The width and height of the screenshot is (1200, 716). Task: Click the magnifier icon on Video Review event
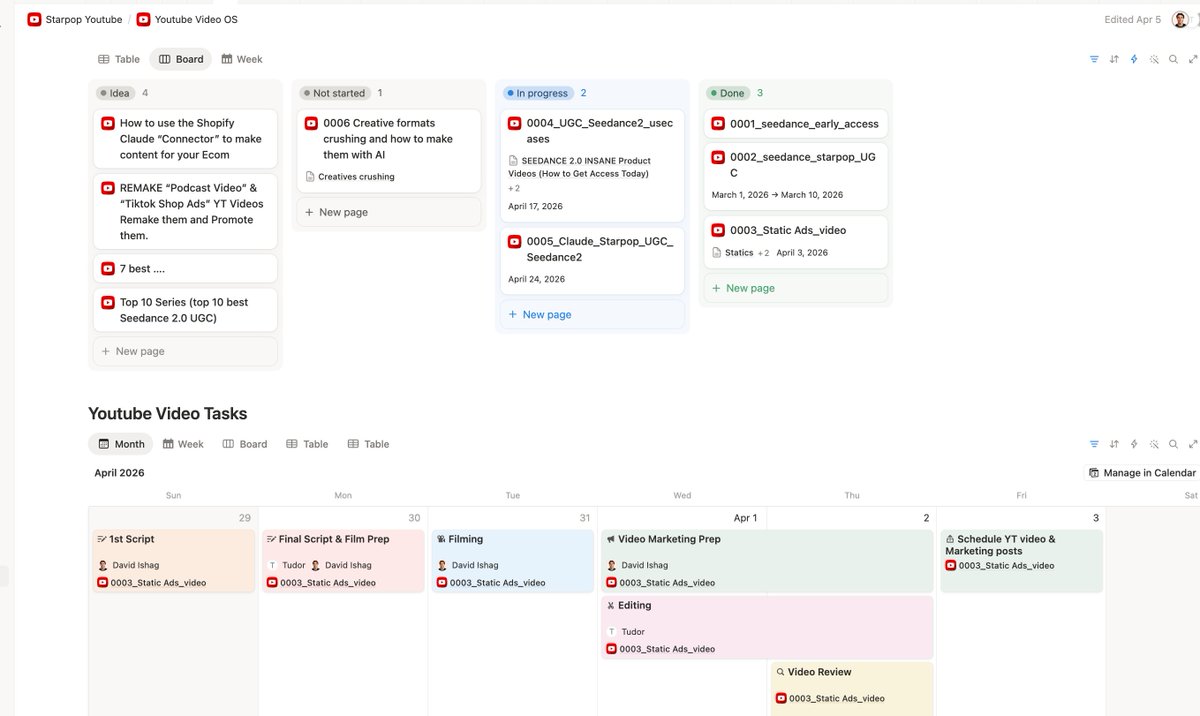(x=780, y=672)
